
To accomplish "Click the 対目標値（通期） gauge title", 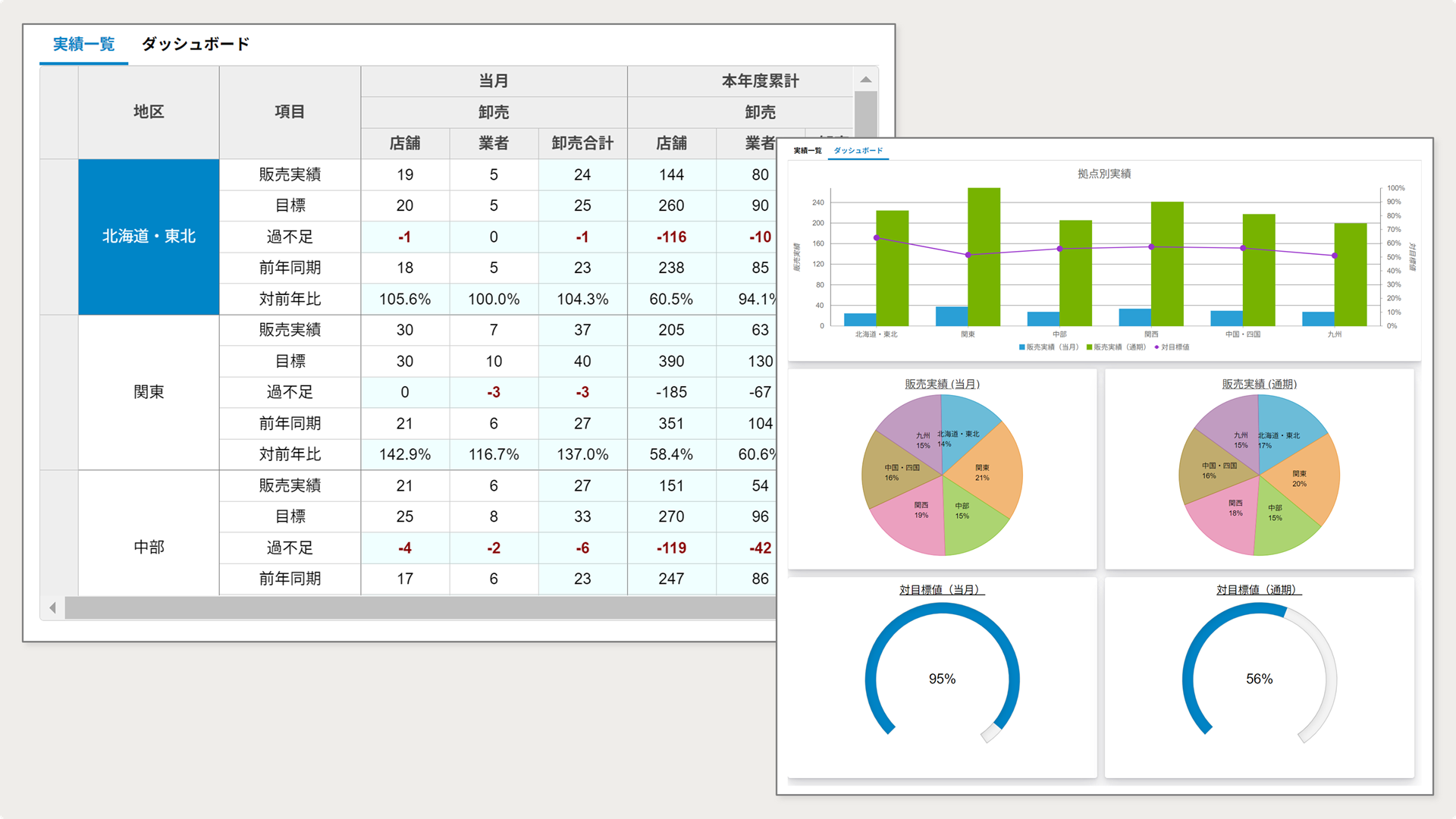I will 1259,590.
